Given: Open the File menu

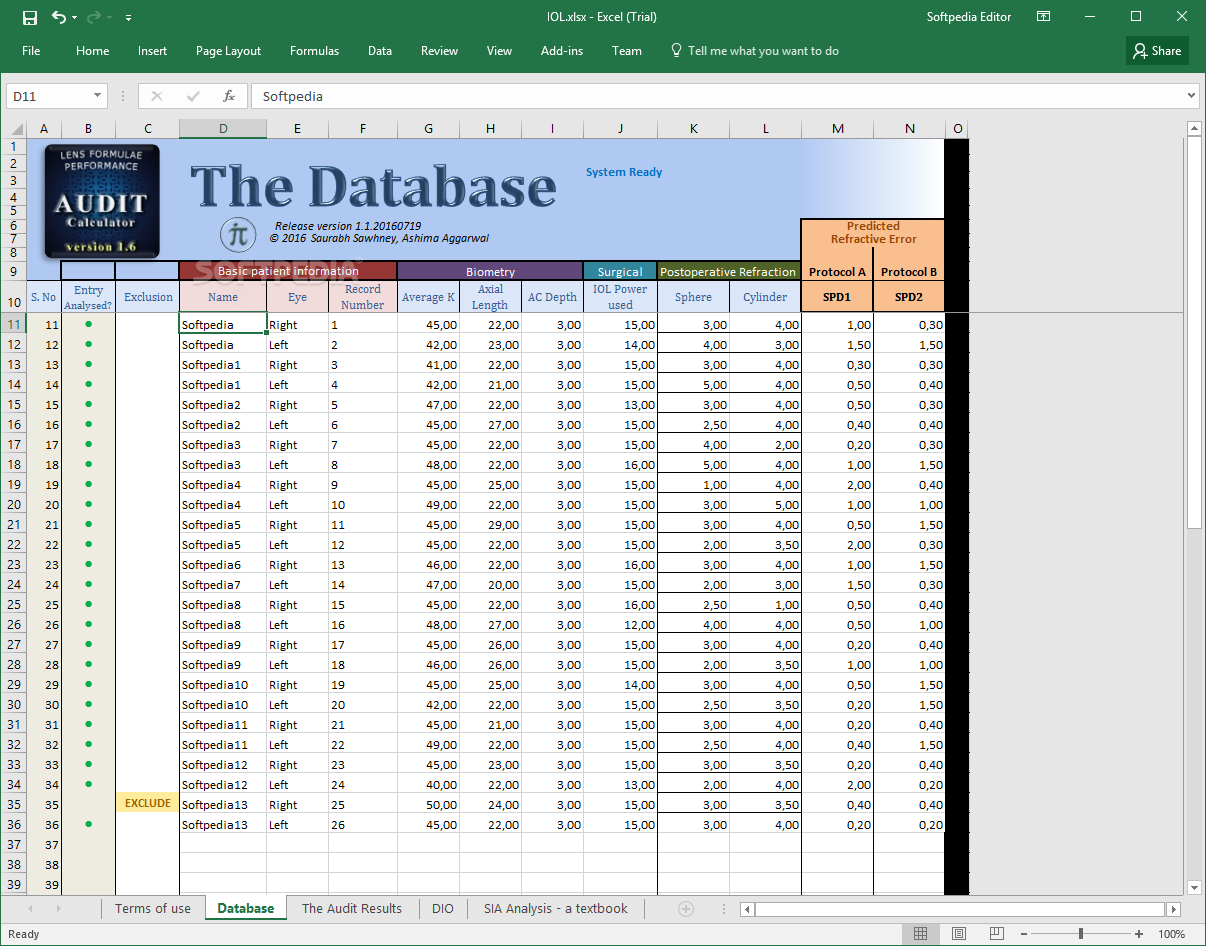Looking at the screenshot, I should 31,51.
